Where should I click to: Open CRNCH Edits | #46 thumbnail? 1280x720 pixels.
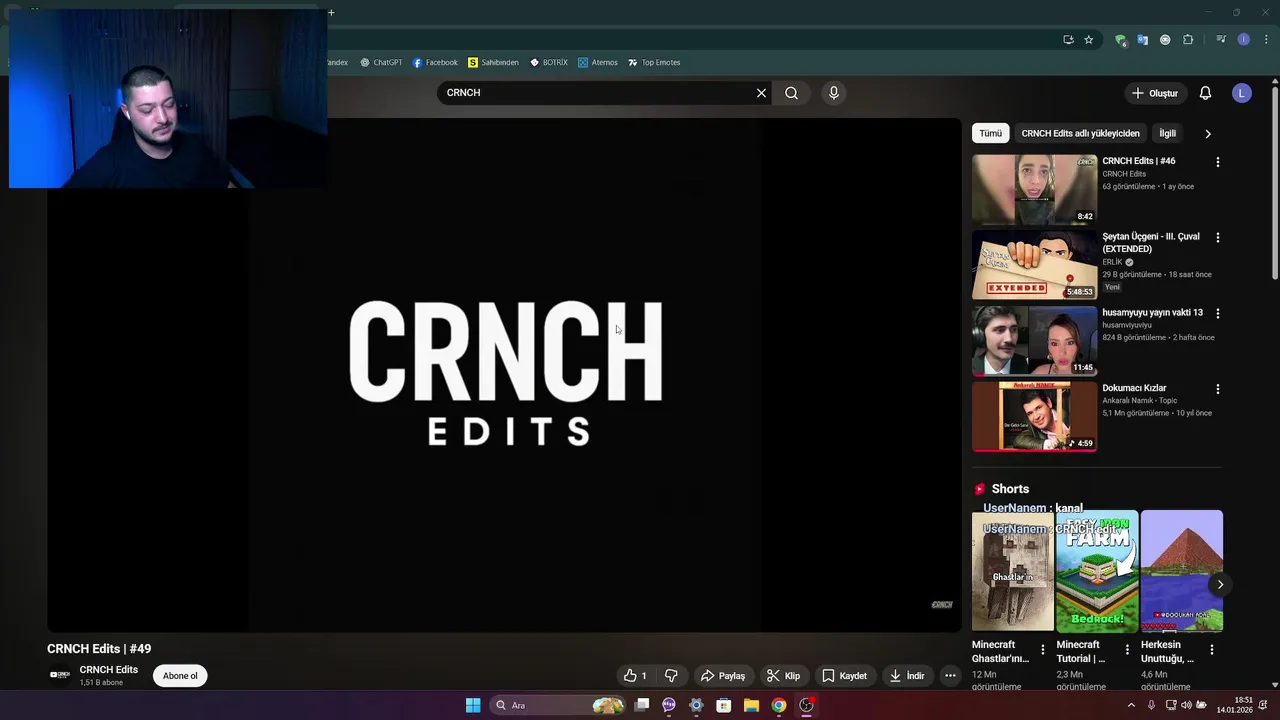pyautogui.click(x=1034, y=189)
